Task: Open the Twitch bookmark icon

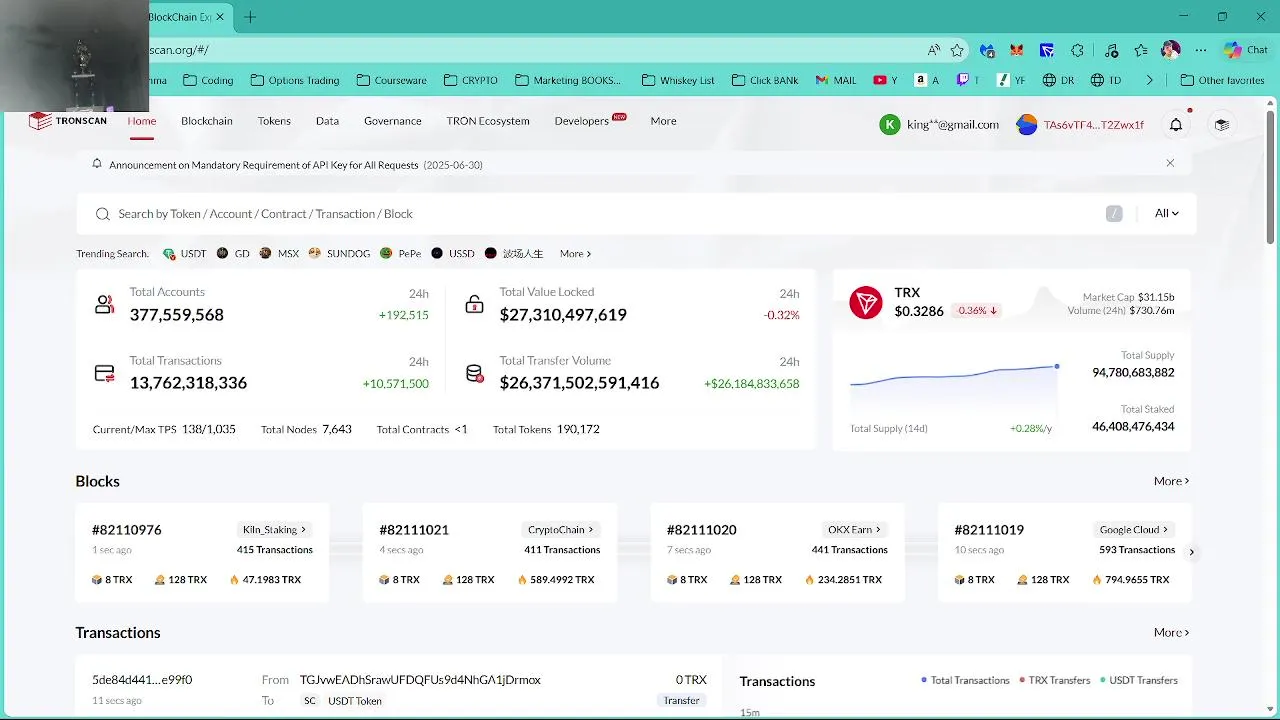Action: click(963, 80)
